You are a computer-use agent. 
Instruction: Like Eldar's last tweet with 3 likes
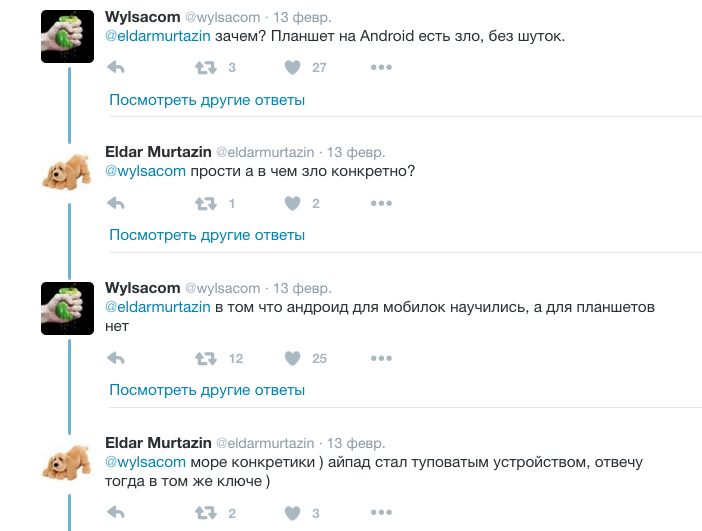[x=292, y=513]
